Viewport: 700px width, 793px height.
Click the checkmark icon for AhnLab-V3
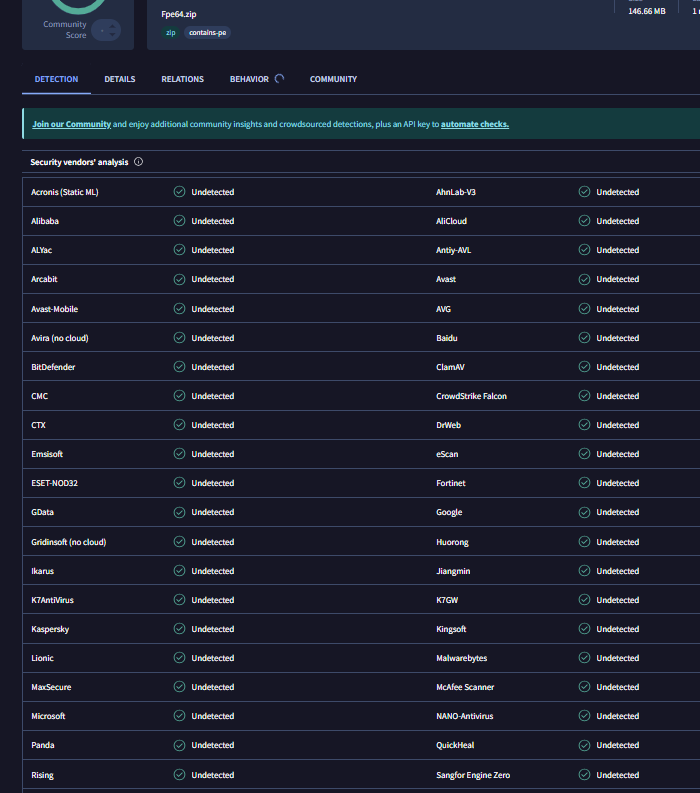point(585,192)
